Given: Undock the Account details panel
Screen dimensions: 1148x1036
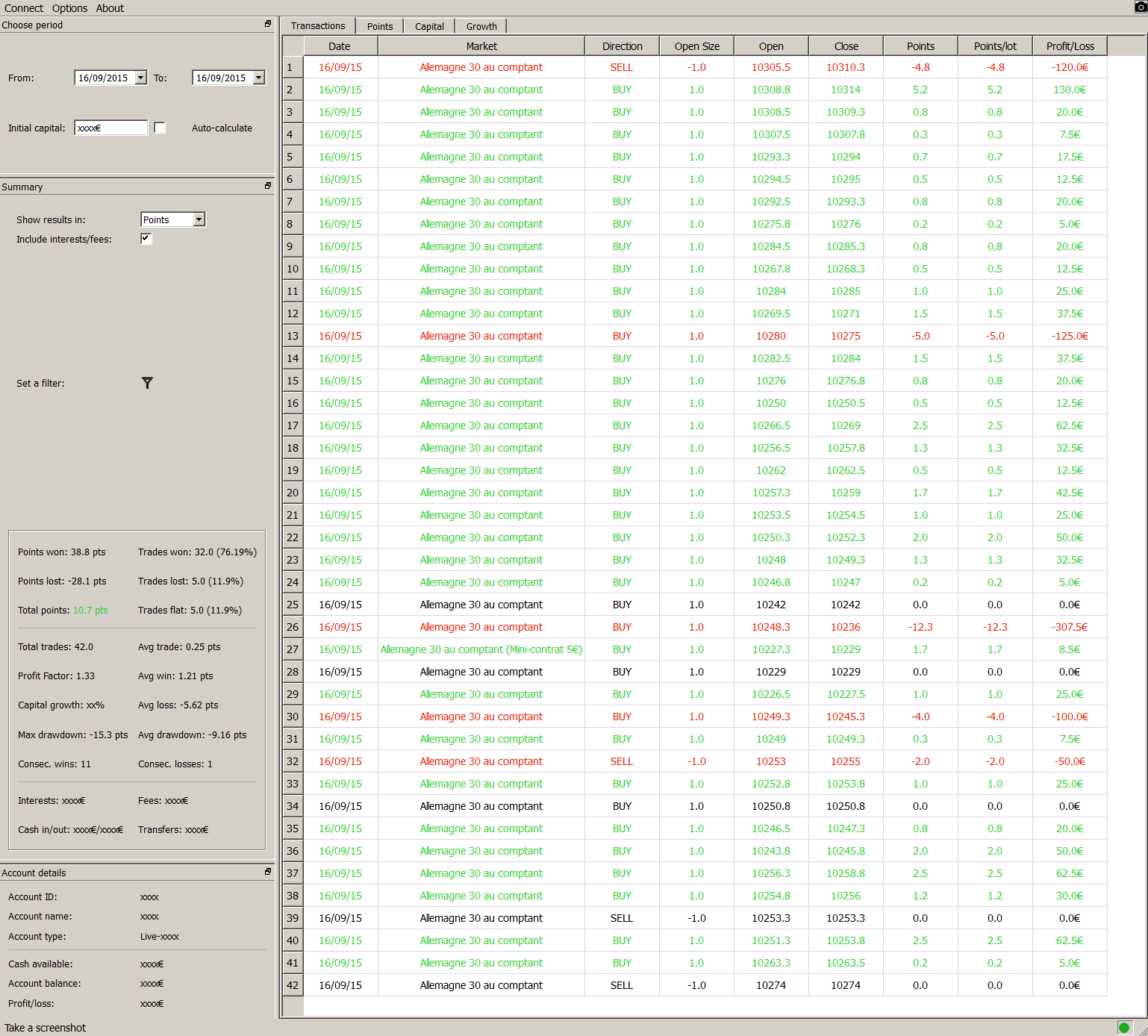Looking at the screenshot, I should click(268, 871).
